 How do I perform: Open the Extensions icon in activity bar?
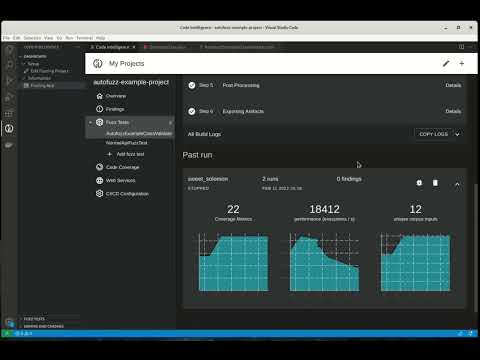(x=9, y=113)
